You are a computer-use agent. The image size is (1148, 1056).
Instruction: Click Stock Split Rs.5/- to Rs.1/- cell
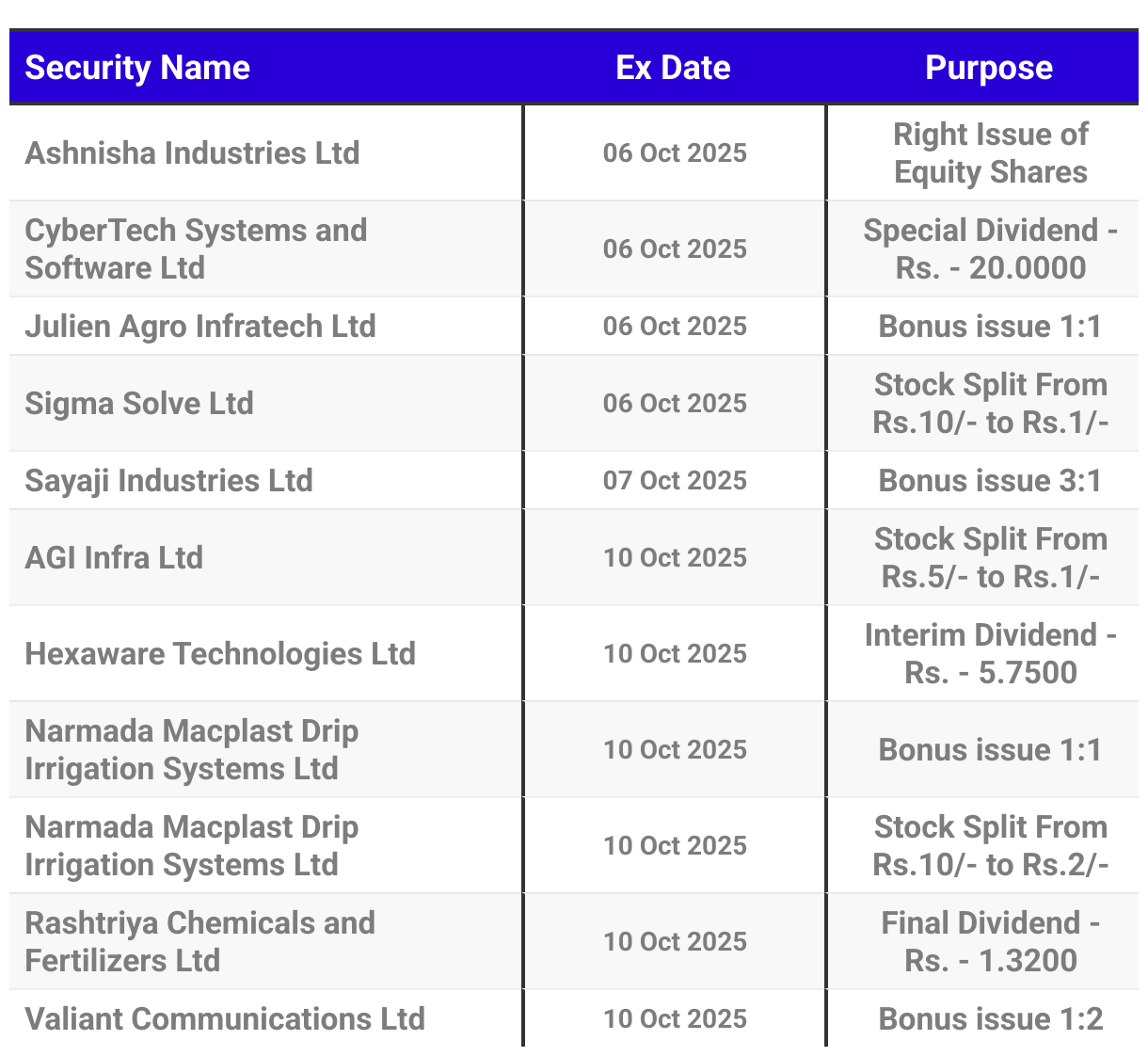991,557
